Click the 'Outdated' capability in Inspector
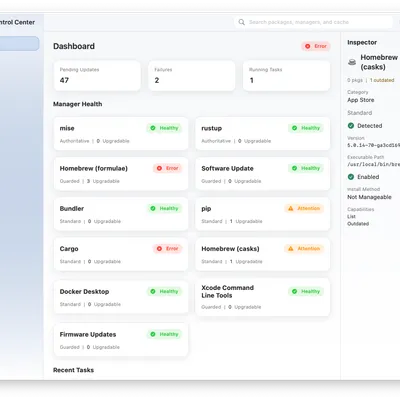The image size is (400, 400). pos(358,224)
